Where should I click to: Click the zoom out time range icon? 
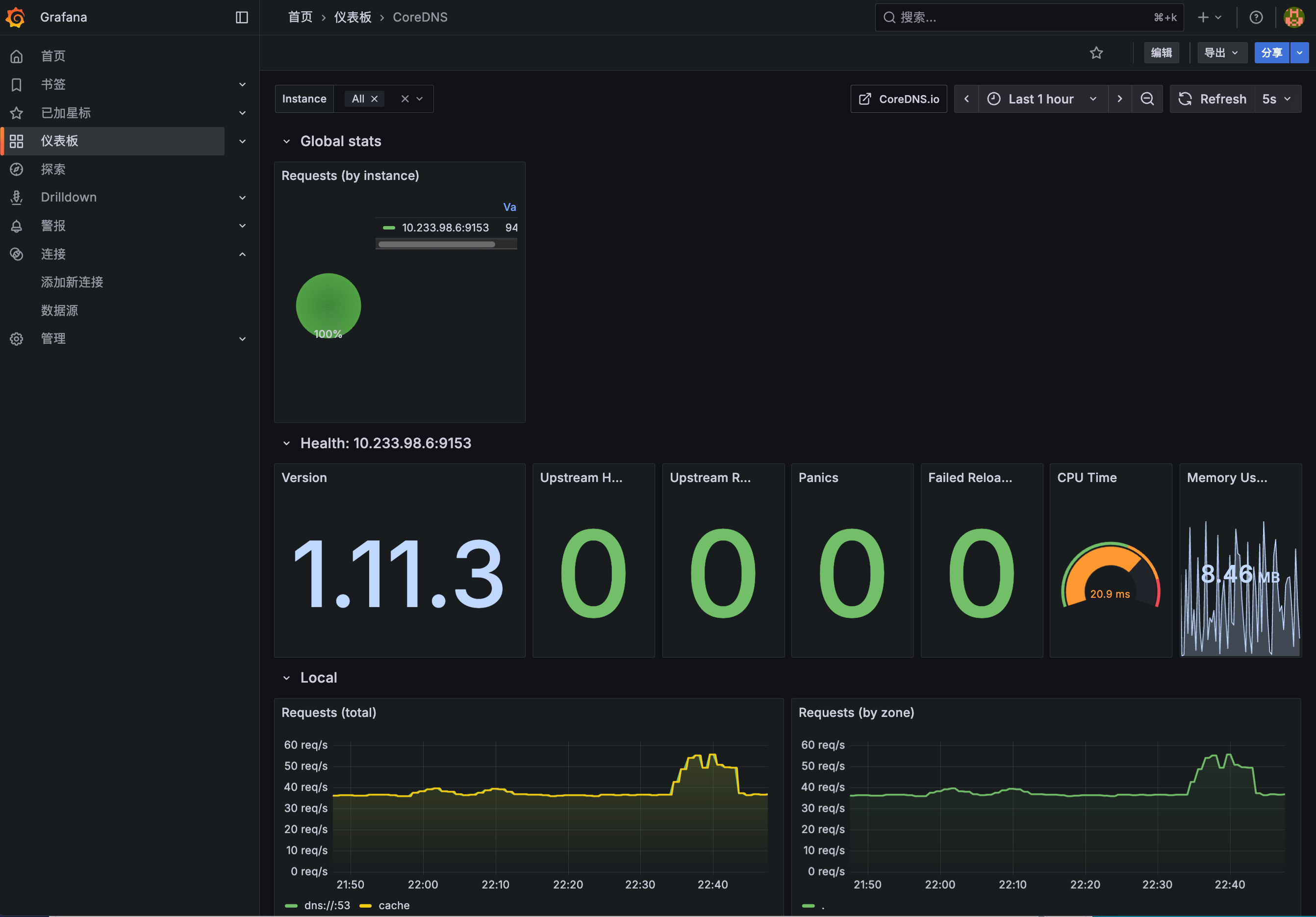1147,99
